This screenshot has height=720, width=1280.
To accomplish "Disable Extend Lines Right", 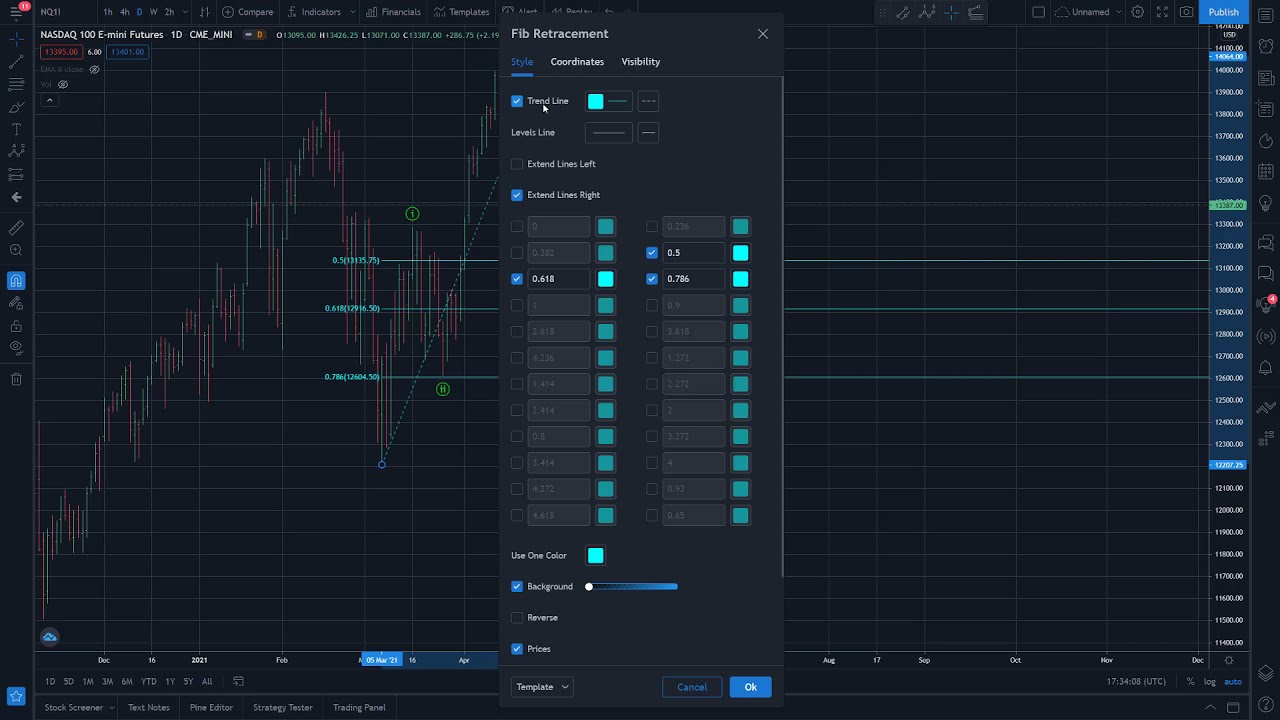I will coord(517,195).
